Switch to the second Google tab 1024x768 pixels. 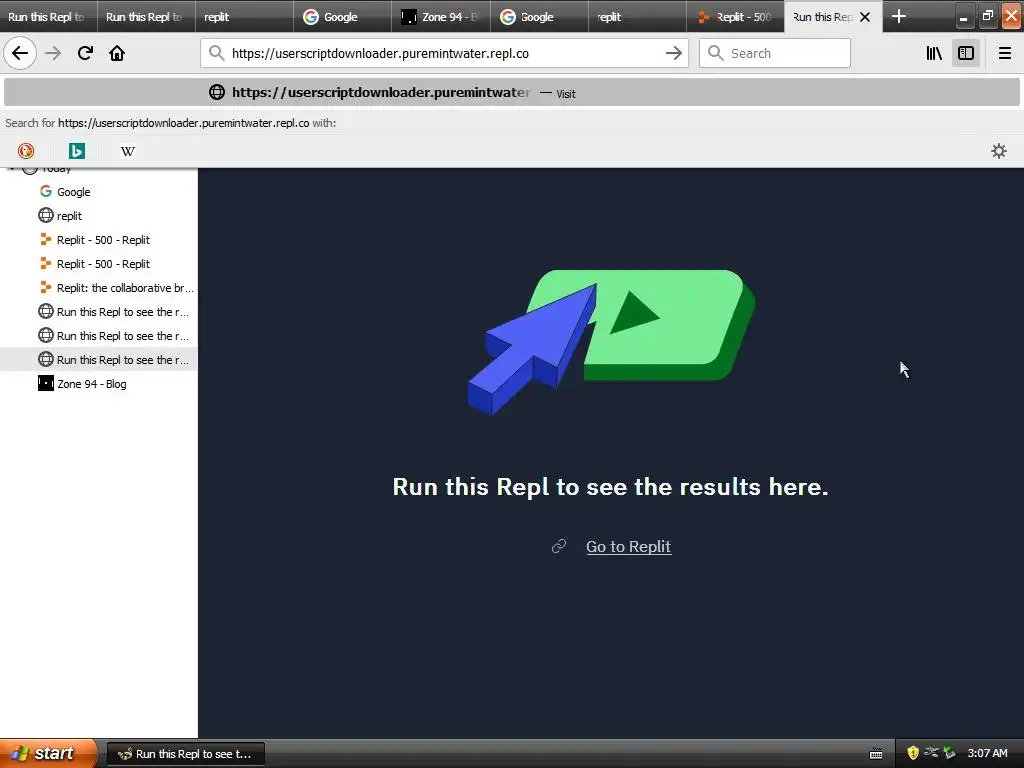pos(539,17)
